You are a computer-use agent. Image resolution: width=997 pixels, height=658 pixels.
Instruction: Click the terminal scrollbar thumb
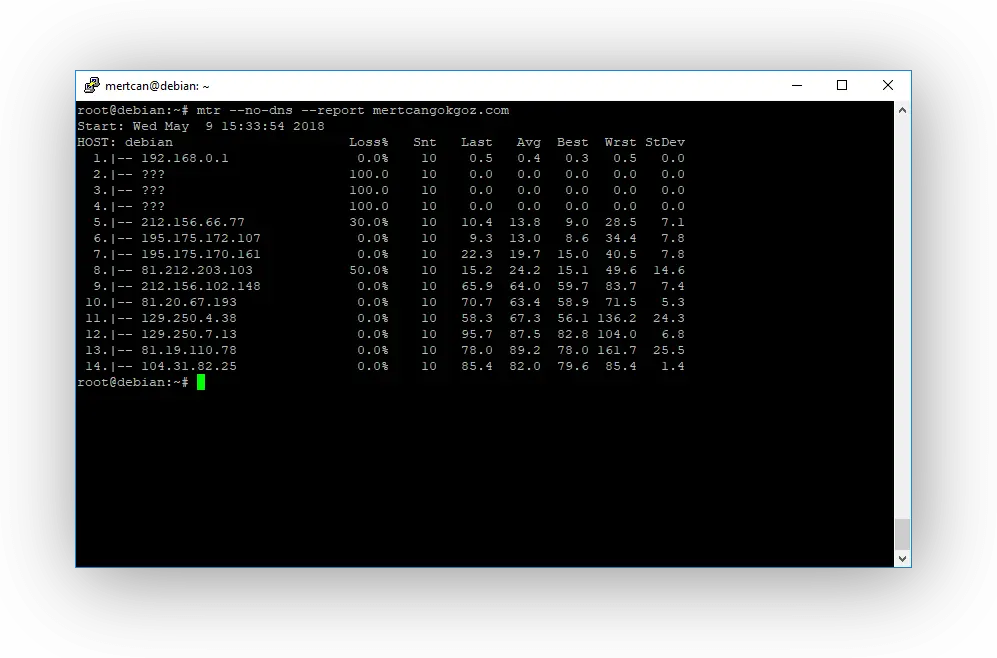coord(902,534)
